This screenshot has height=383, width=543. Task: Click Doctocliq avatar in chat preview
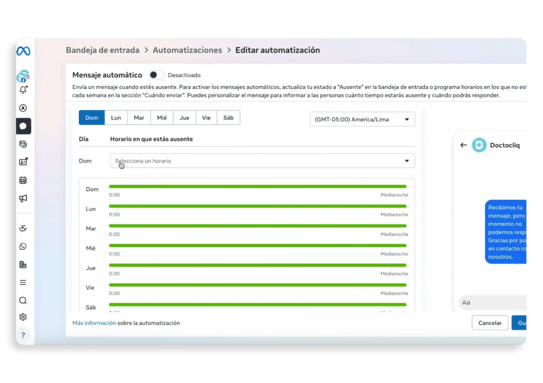[479, 145]
